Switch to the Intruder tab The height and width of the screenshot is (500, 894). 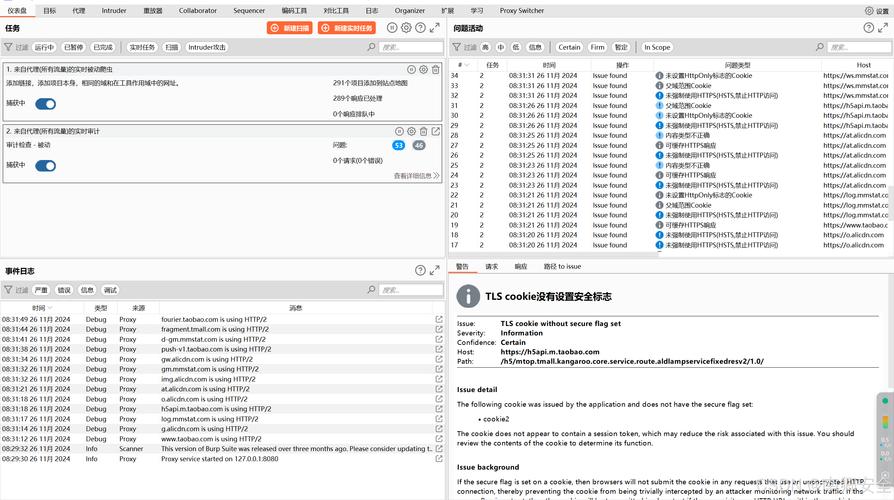tap(114, 11)
